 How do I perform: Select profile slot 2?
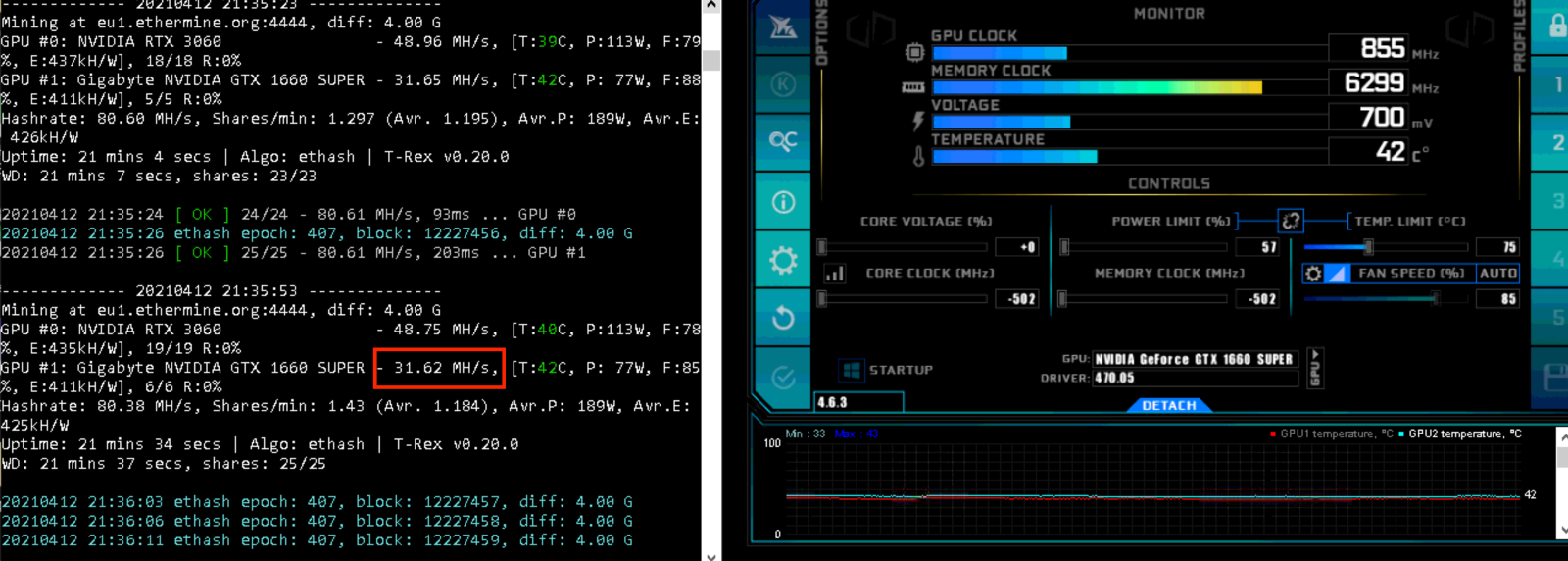(x=1556, y=143)
